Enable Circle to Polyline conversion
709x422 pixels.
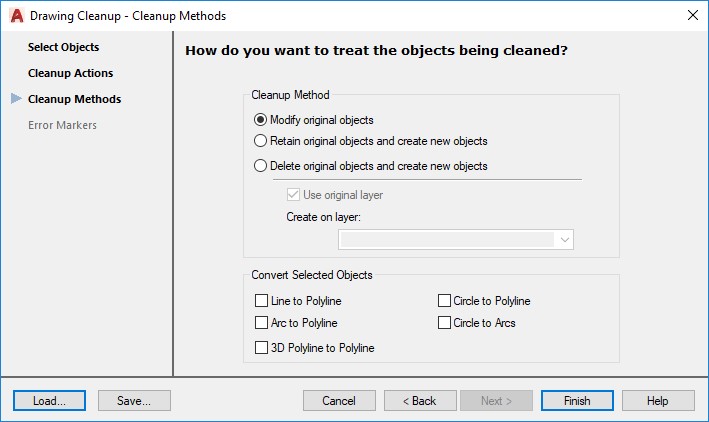click(445, 301)
